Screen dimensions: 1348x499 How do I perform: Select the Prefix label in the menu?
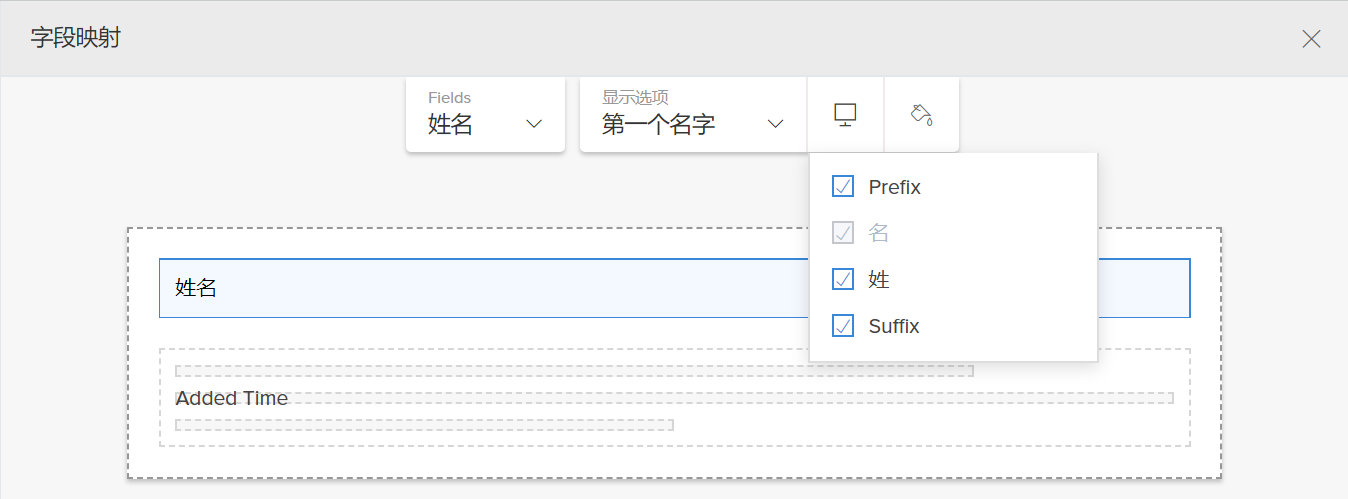pos(894,187)
